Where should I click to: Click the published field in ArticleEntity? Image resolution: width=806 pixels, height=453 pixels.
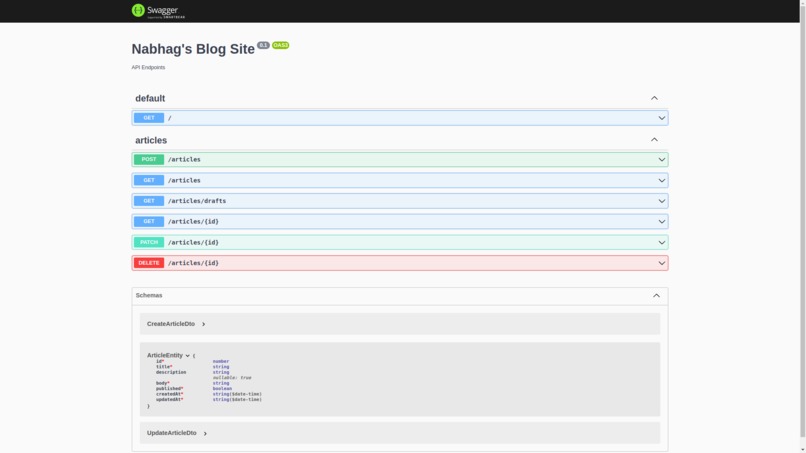(x=170, y=389)
